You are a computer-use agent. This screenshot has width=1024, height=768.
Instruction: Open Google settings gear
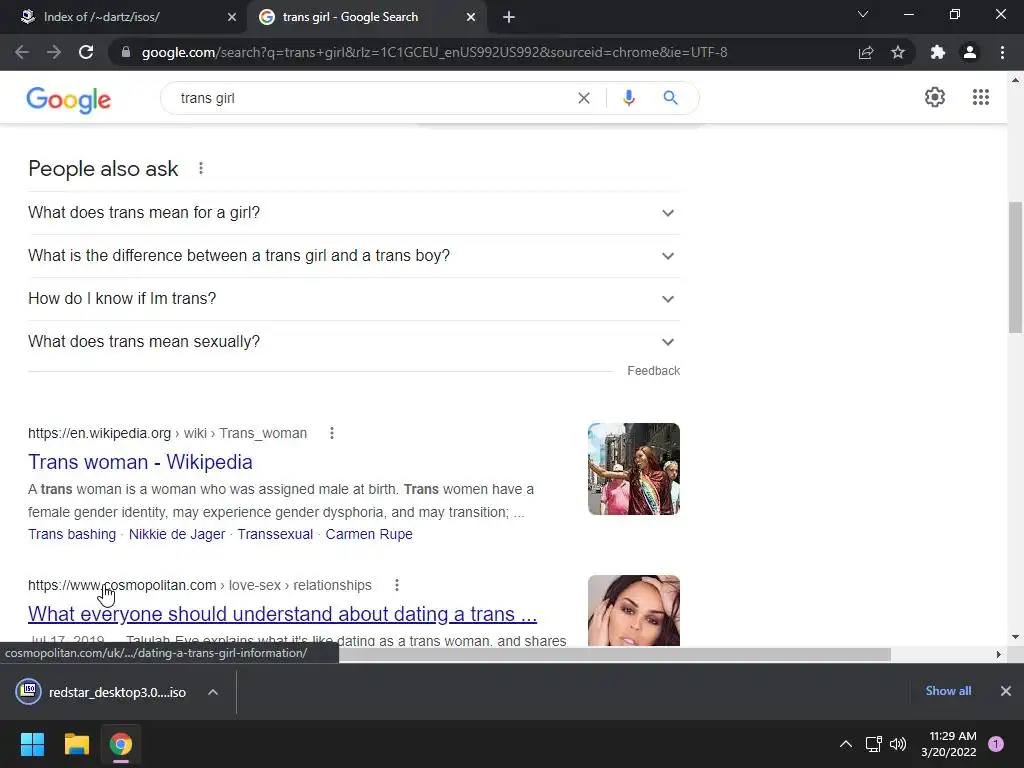click(x=935, y=97)
